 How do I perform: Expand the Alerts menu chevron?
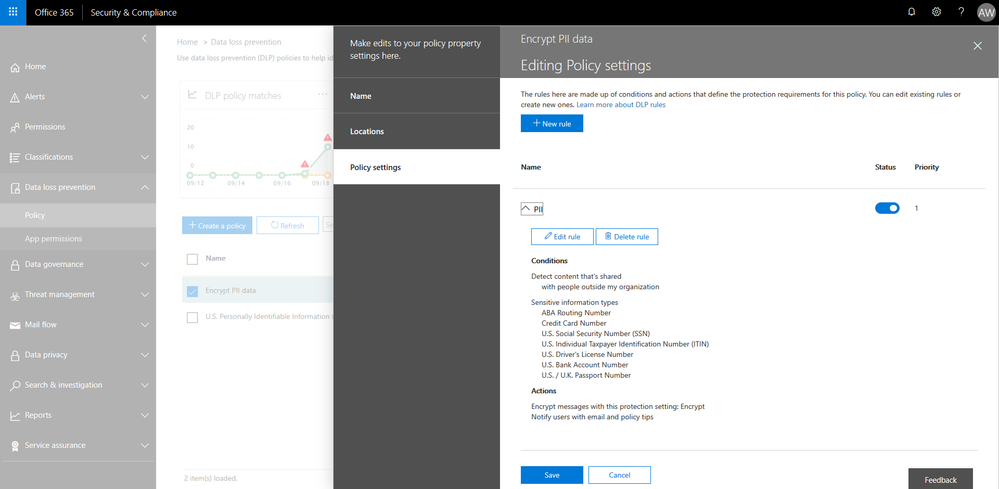pos(145,97)
